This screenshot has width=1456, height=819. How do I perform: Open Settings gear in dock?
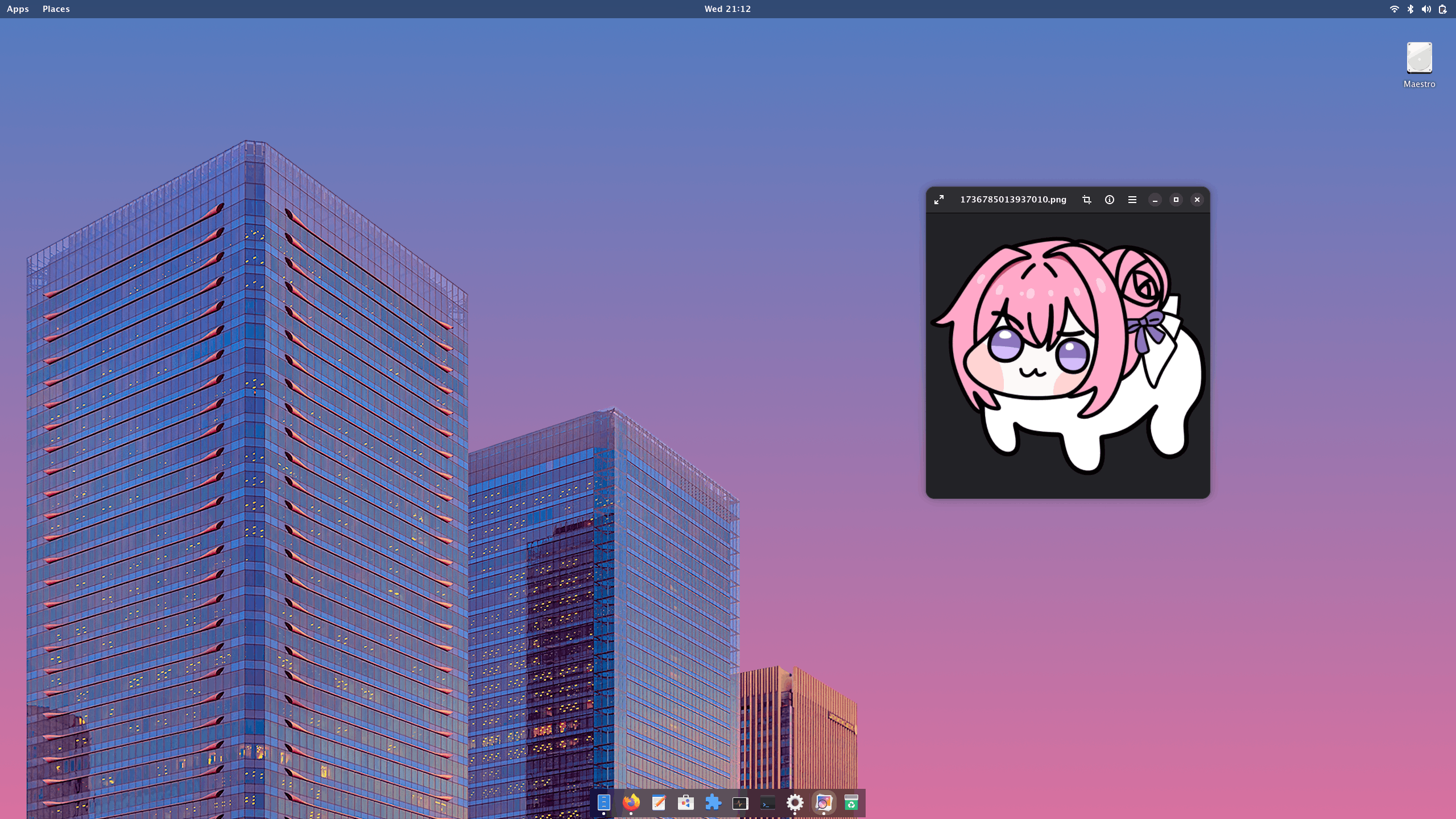(x=795, y=803)
